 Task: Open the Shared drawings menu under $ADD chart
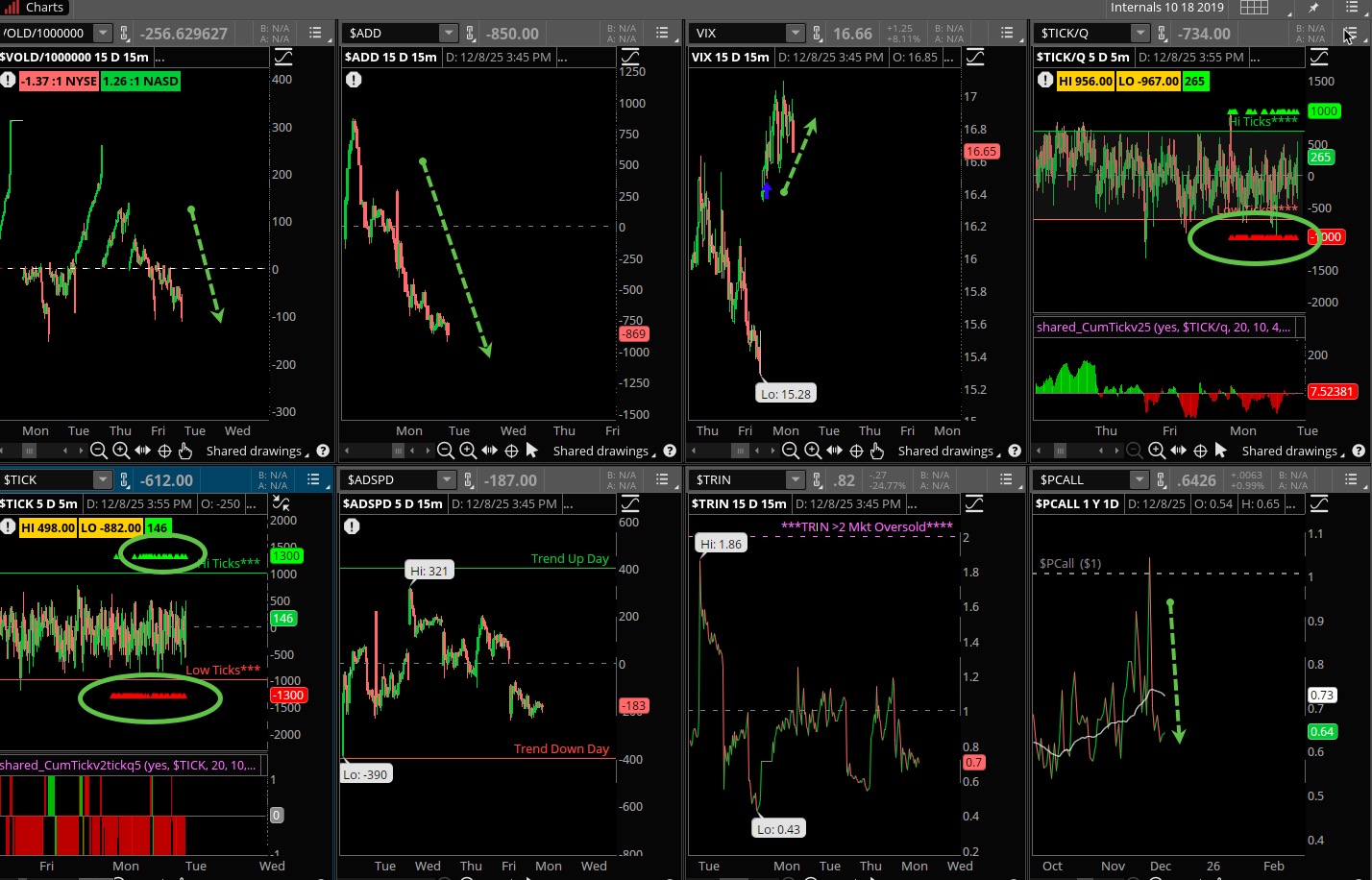point(600,451)
